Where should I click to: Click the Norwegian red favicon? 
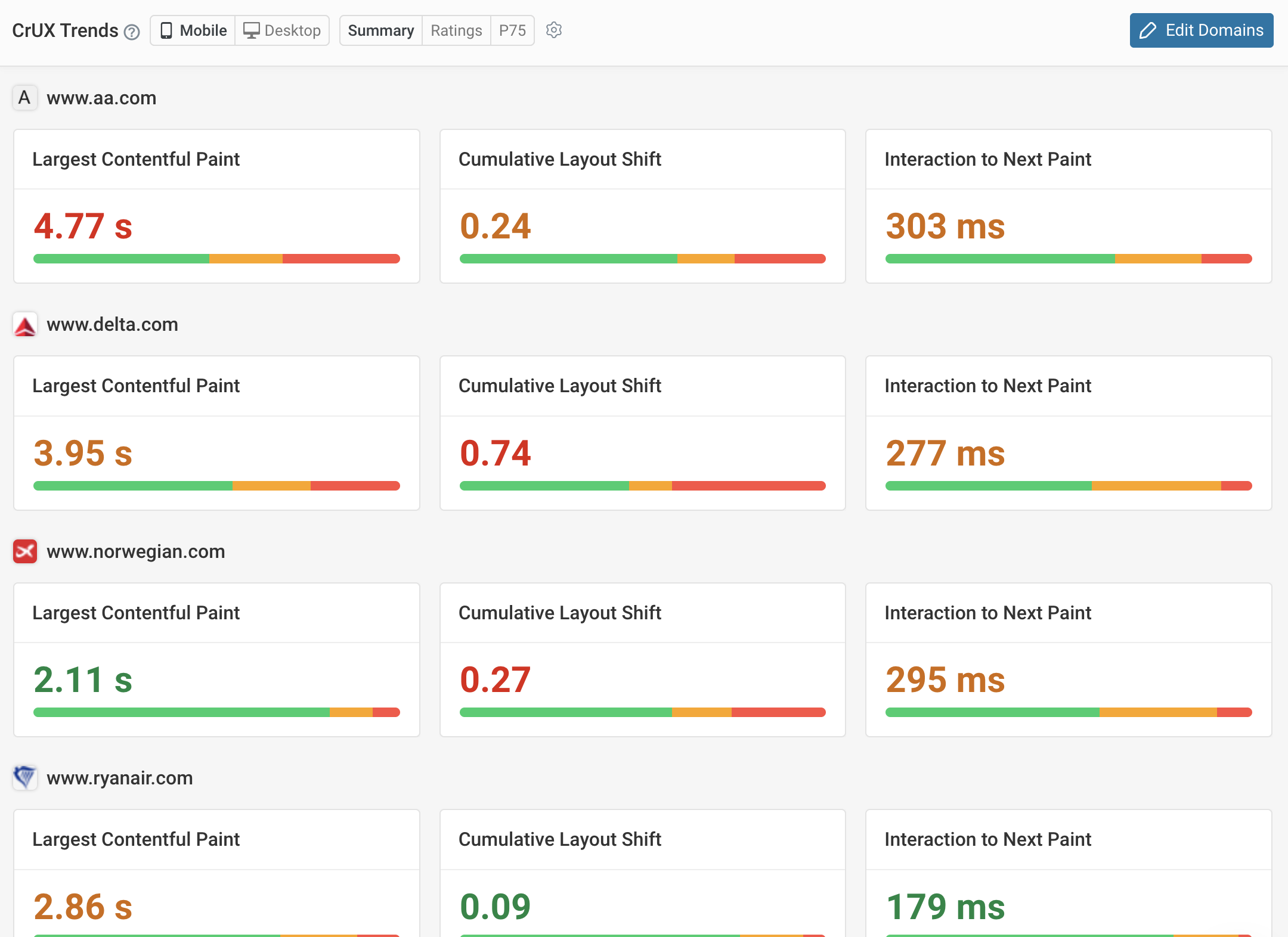tap(24, 551)
